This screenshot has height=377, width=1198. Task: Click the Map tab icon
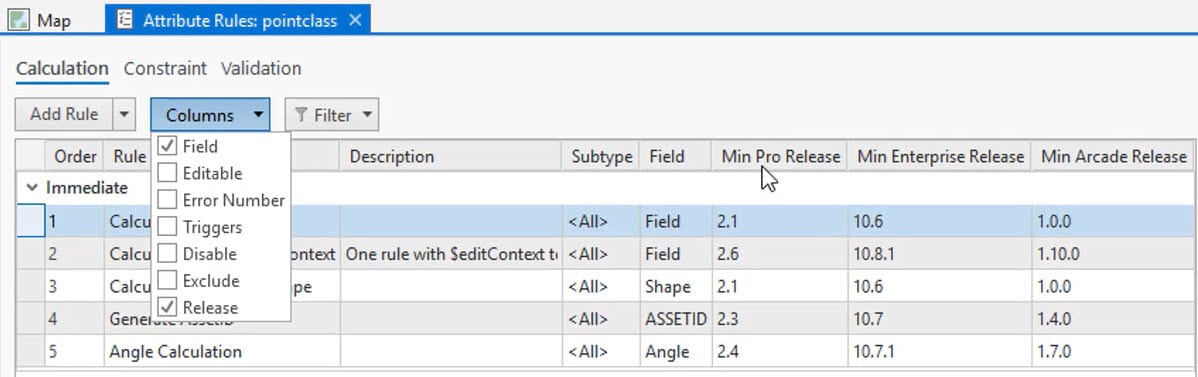(x=19, y=20)
